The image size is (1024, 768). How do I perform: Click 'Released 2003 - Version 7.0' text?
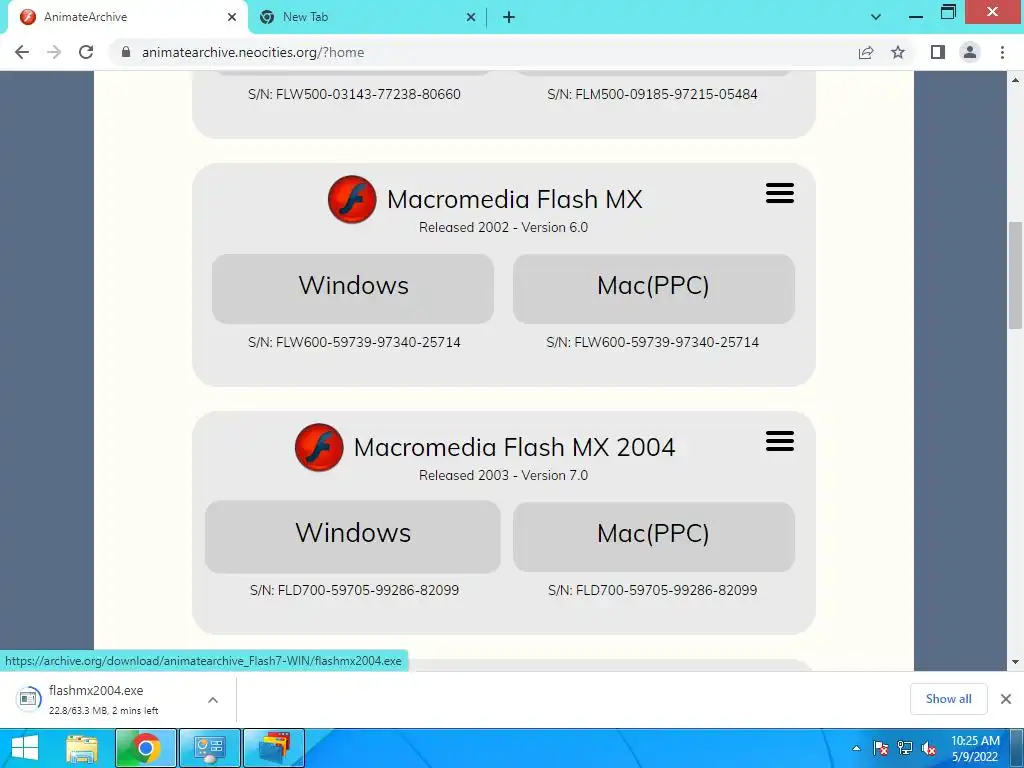coord(504,475)
